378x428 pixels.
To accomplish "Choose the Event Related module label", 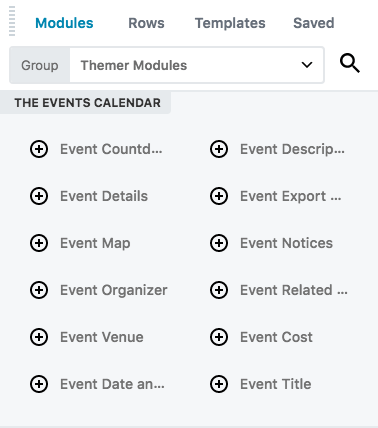I will (x=294, y=290).
